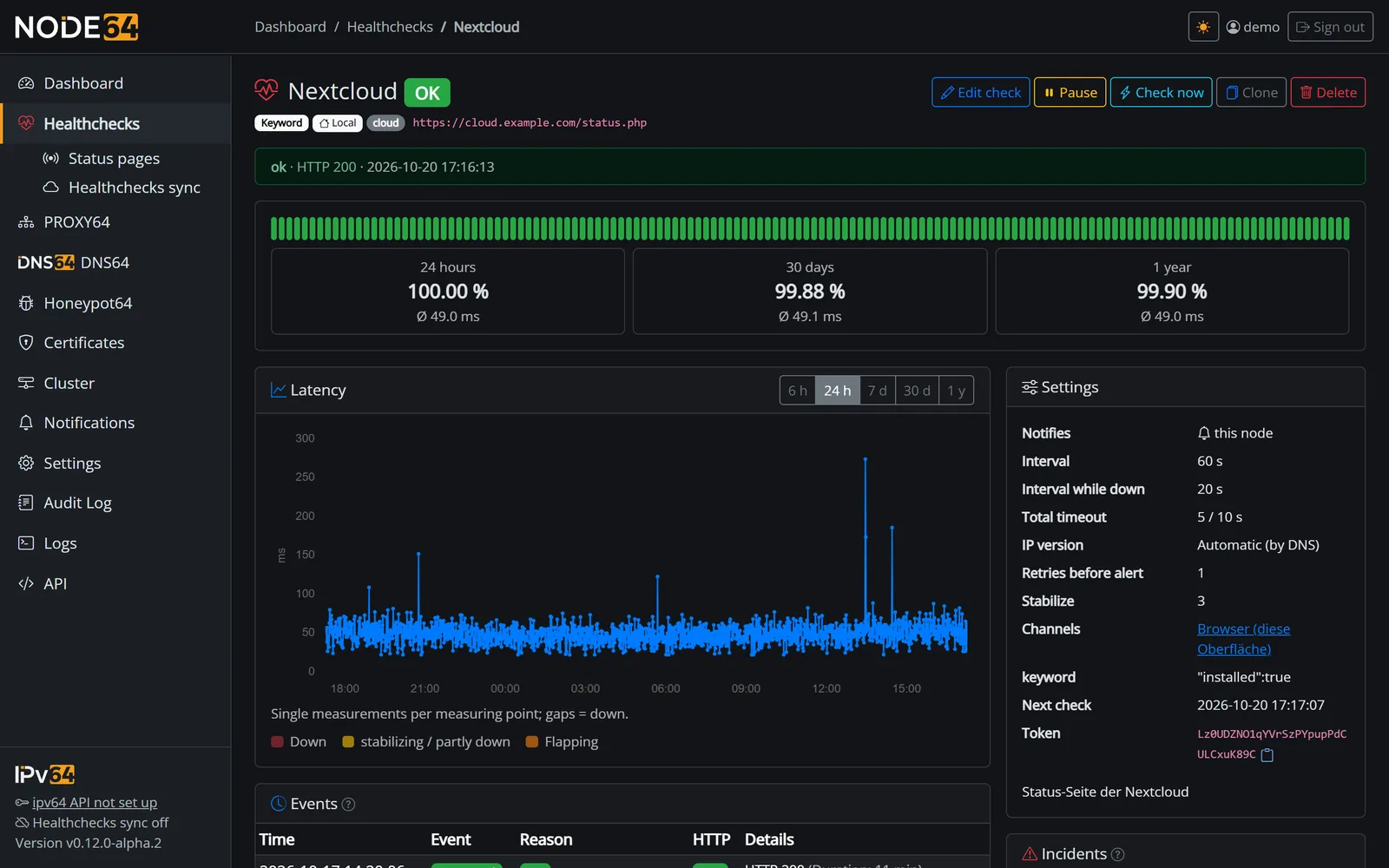Open API section
The width and height of the screenshot is (1389, 868).
(x=115, y=583)
